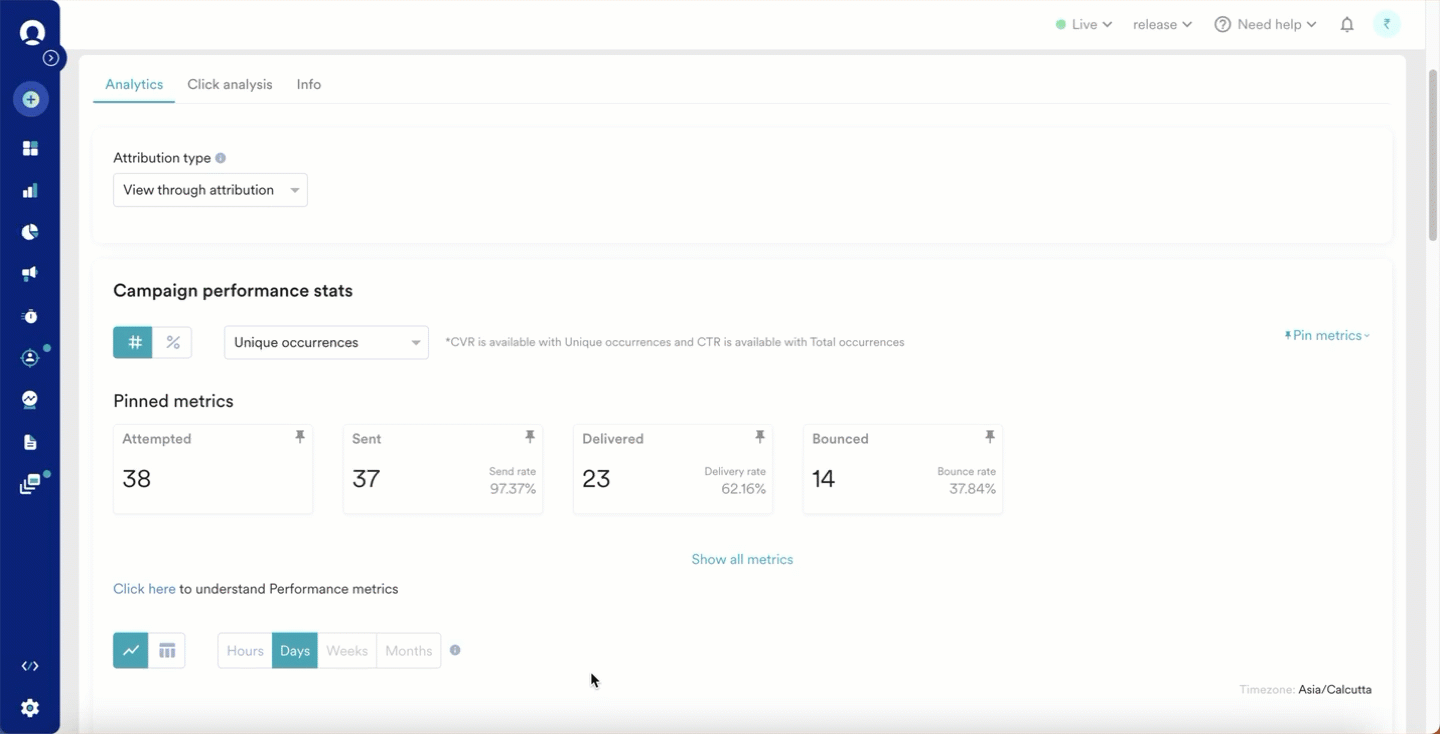1440x734 pixels.
Task: Unpin the Sent metric card
Action: [529, 437]
